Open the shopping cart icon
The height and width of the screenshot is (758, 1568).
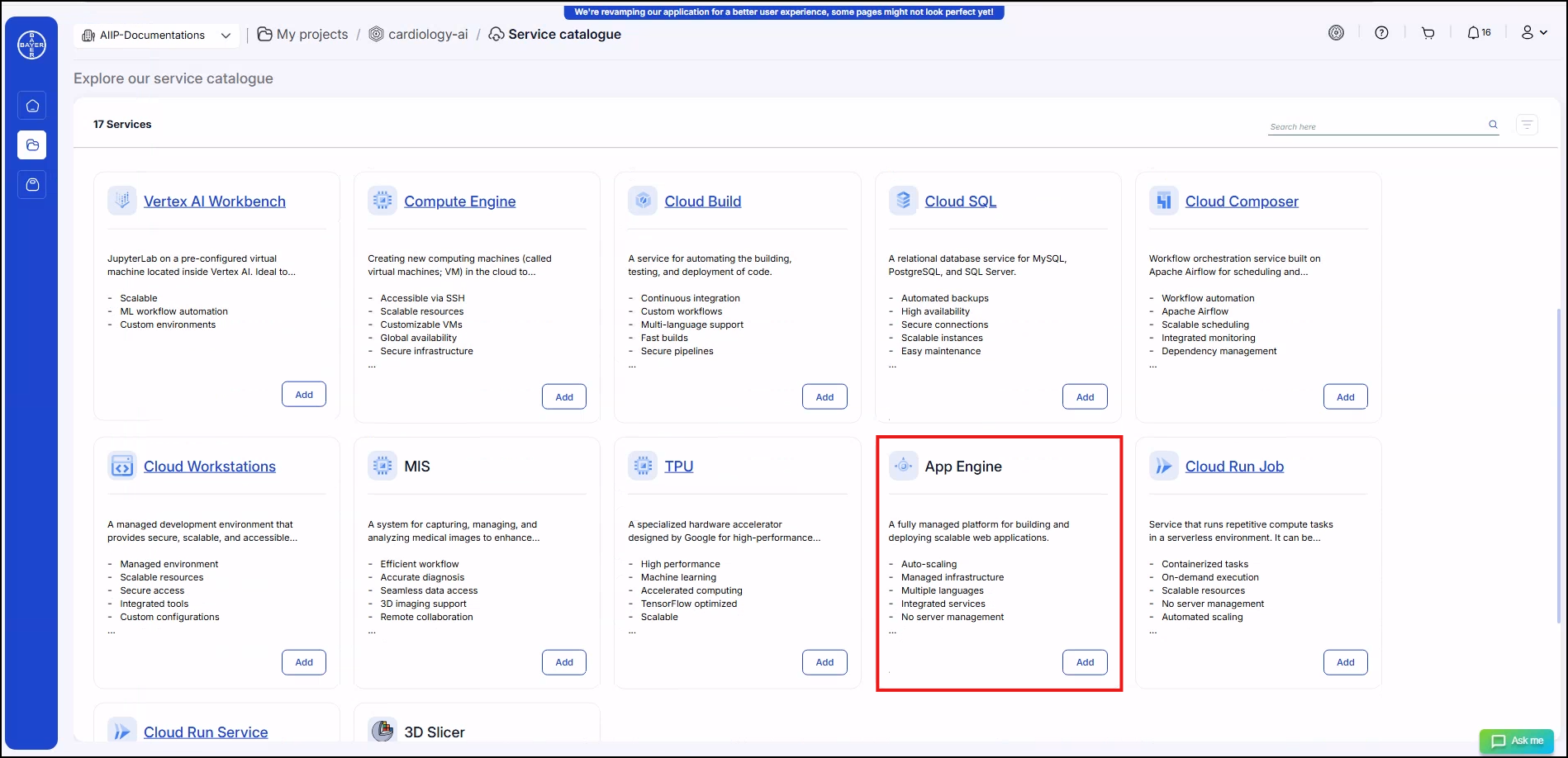[1428, 33]
